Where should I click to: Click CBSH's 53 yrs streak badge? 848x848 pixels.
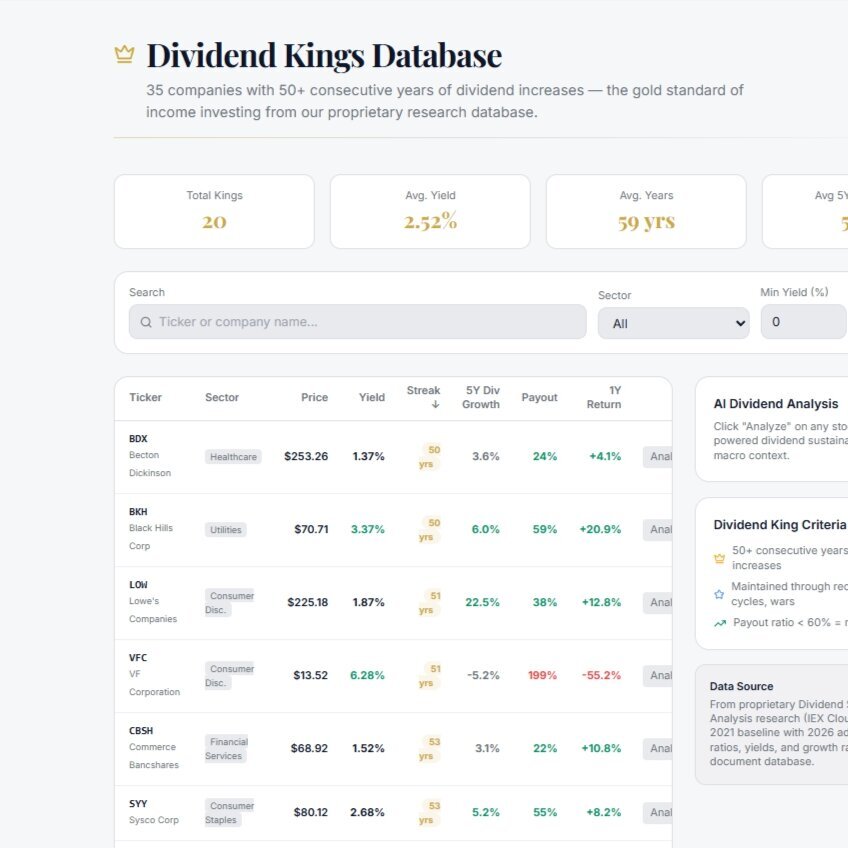click(x=429, y=749)
